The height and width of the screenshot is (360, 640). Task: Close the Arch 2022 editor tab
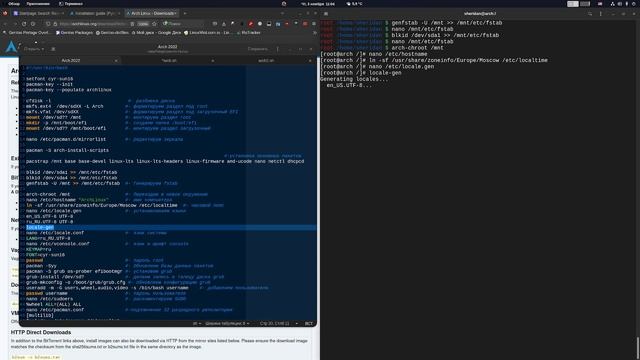point(116,61)
